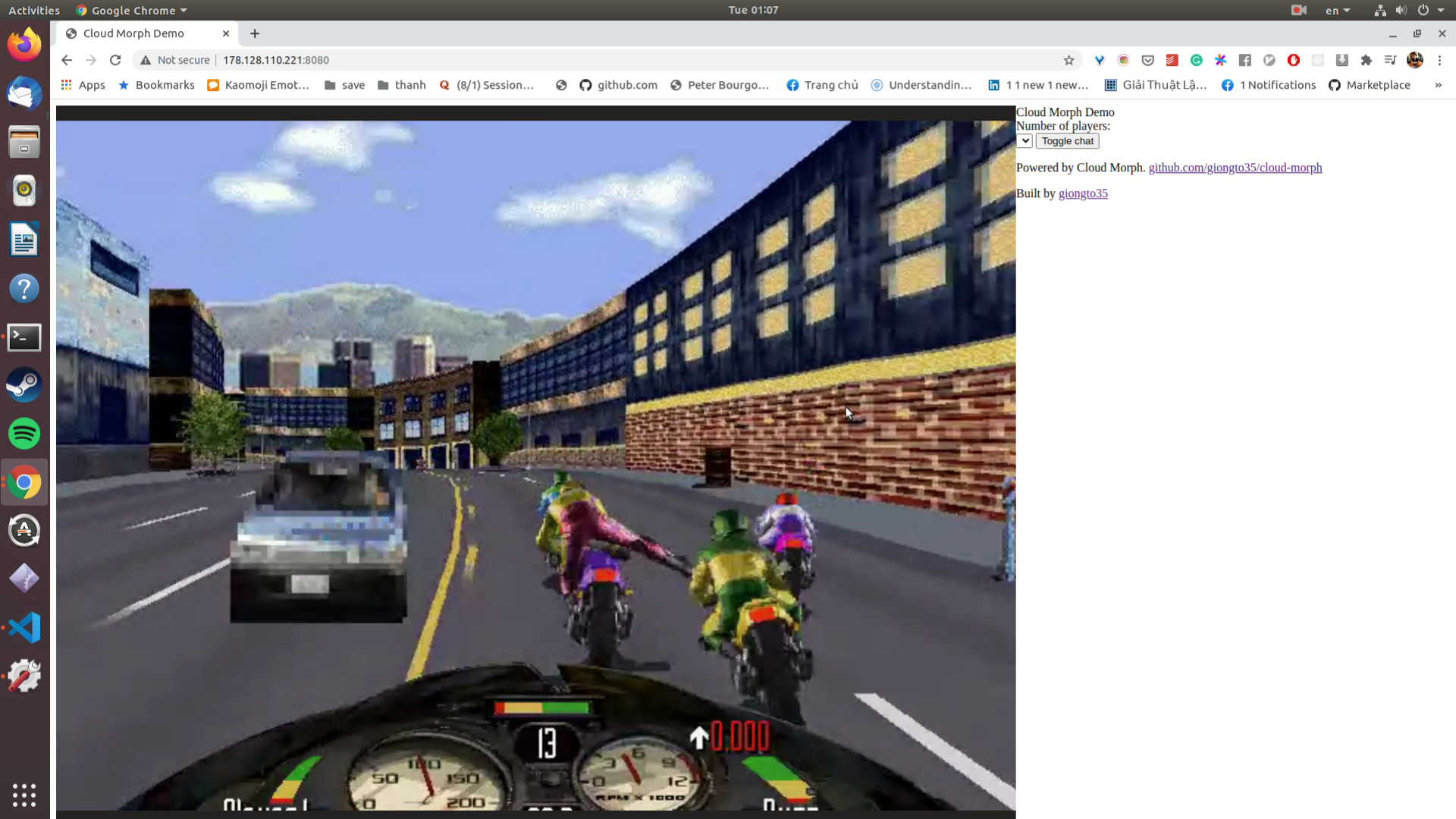This screenshot has width=1456, height=819.
Task: Launch Steam from the dock
Action: point(24,385)
